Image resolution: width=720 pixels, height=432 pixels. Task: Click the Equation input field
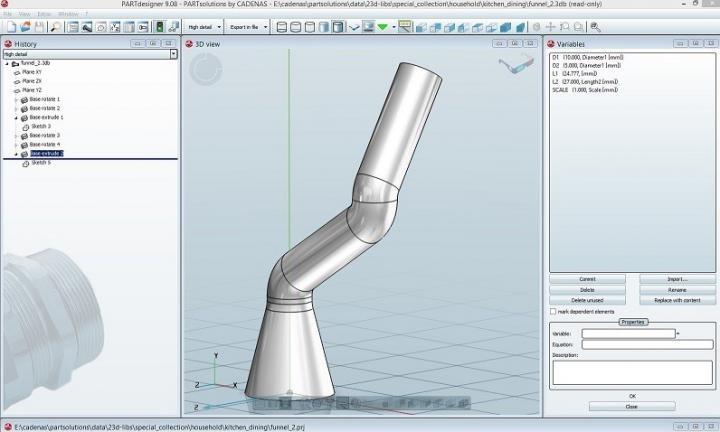(x=647, y=344)
